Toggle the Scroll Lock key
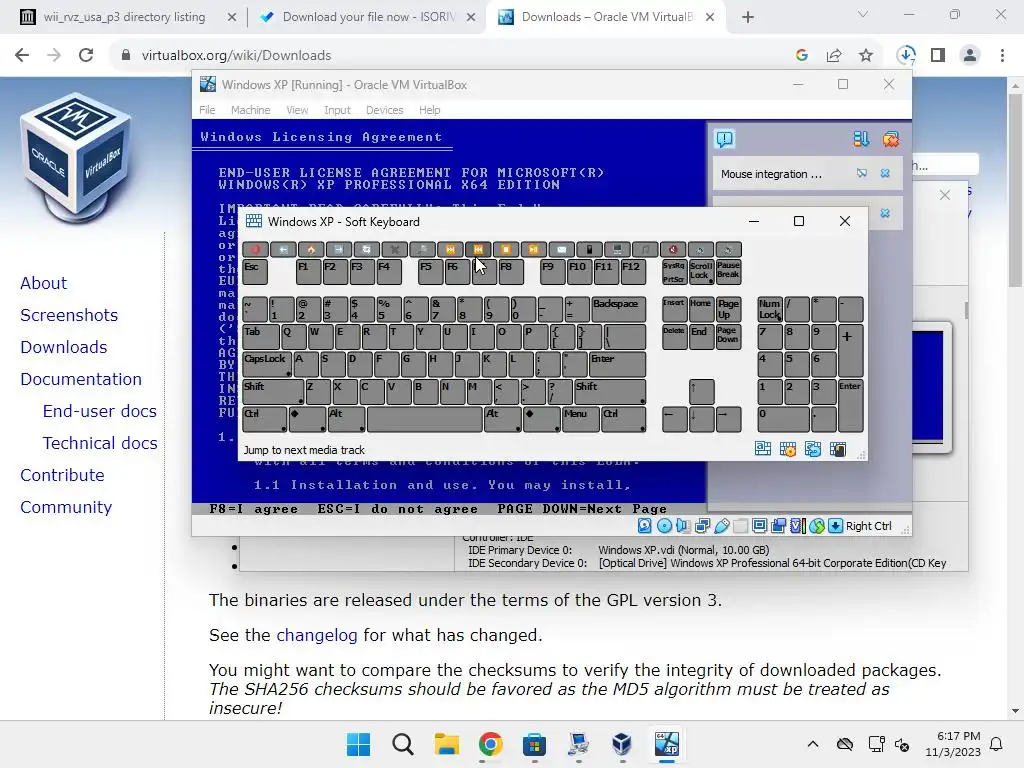1024x768 pixels. click(701, 272)
